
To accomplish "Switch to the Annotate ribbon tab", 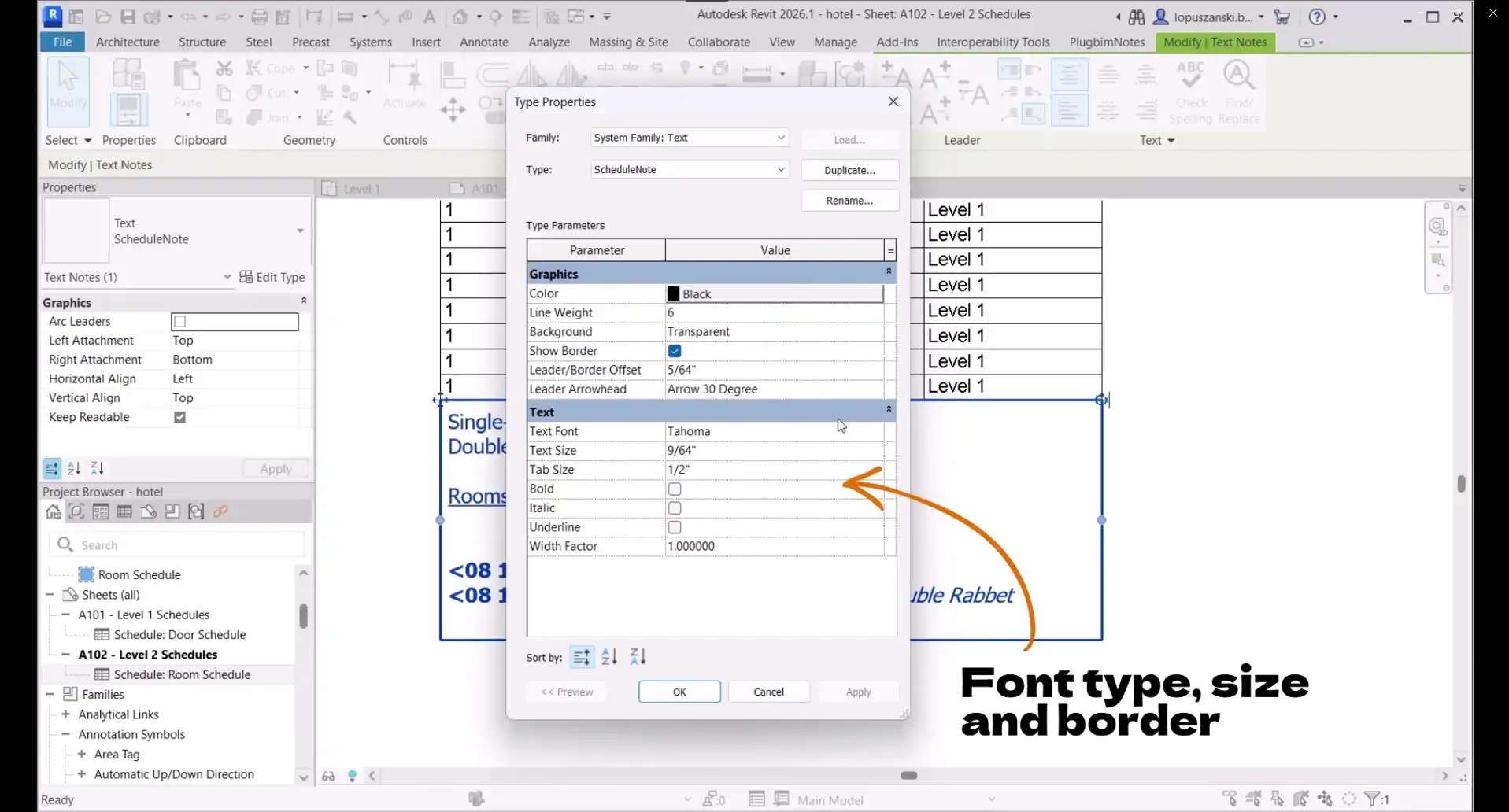I will tap(484, 42).
